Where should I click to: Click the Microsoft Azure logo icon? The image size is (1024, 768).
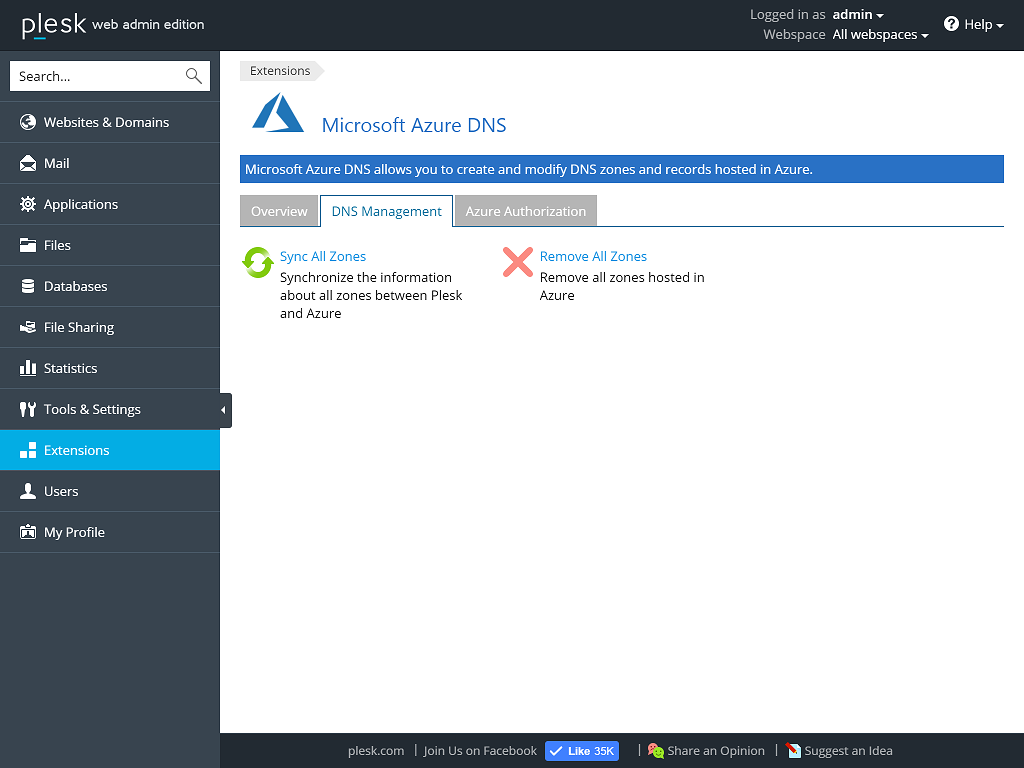pyautogui.click(x=277, y=114)
